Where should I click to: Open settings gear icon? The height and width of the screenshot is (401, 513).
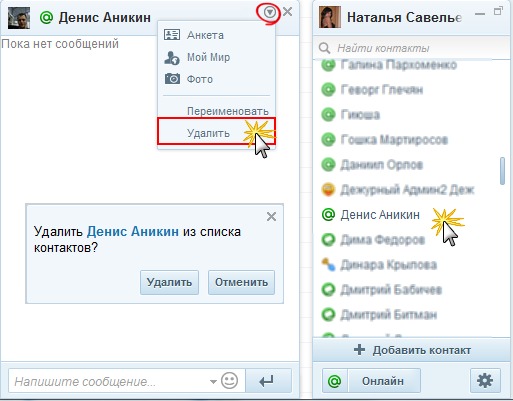click(485, 380)
